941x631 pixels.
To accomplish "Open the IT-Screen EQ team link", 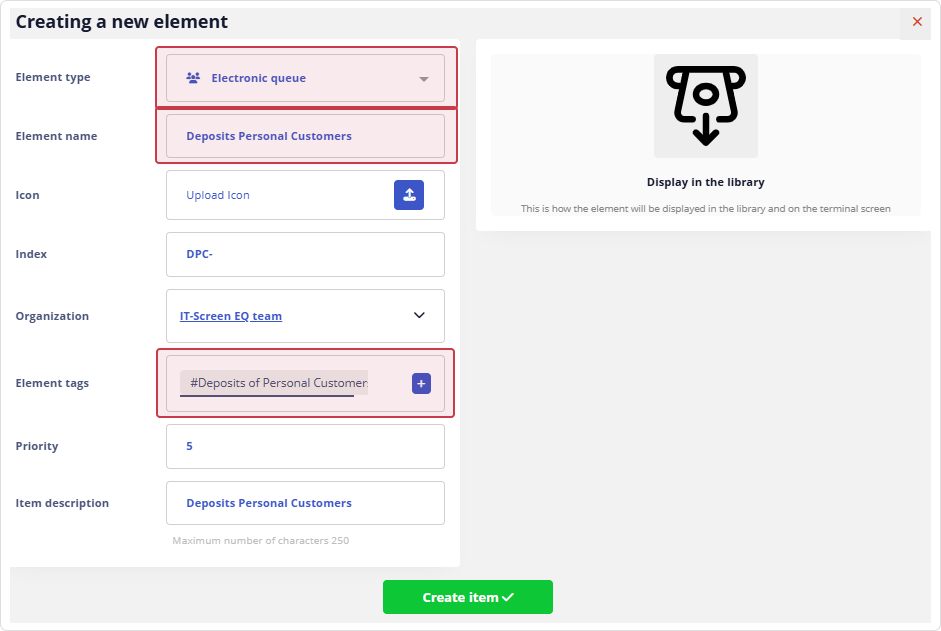I will pos(231,316).
